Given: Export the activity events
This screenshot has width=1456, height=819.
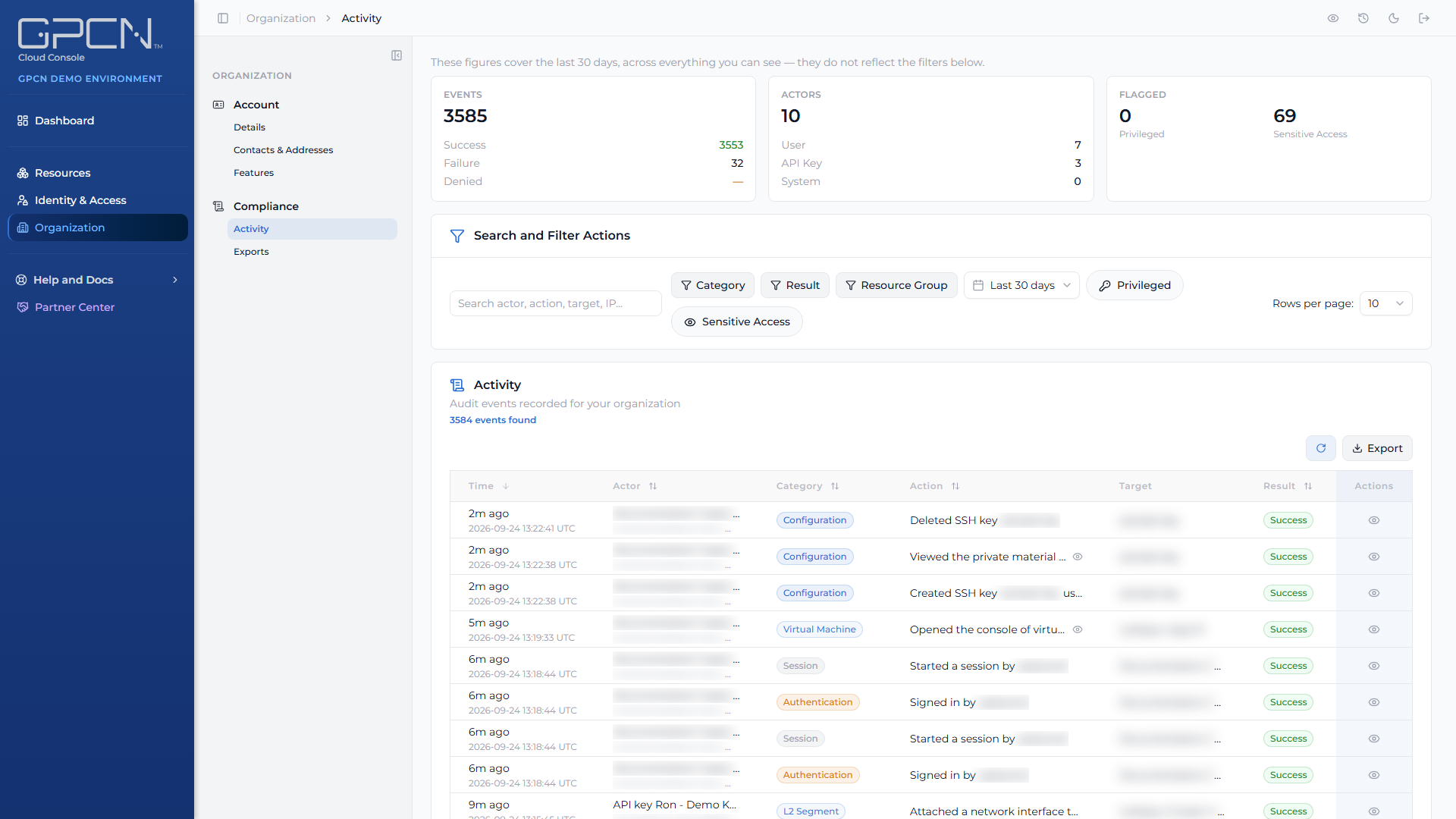Looking at the screenshot, I should tap(1377, 448).
